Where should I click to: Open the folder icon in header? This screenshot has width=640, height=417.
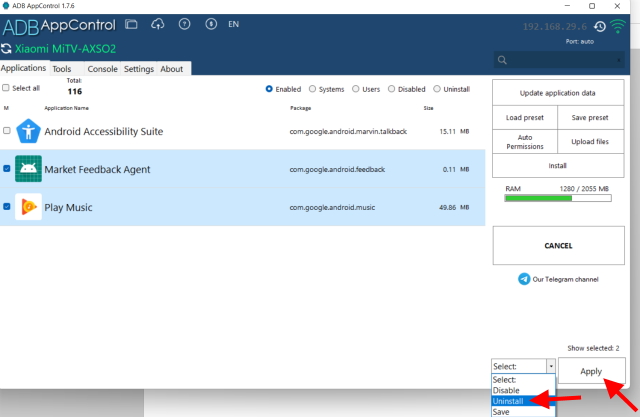point(133,23)
